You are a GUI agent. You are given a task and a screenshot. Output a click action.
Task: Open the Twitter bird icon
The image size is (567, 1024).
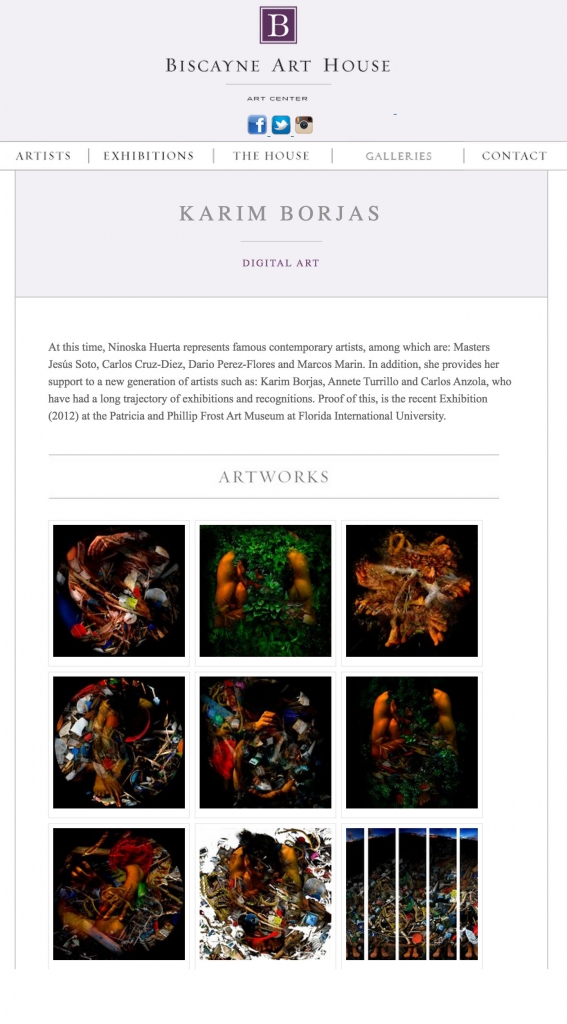pyautogui.click(x=281, y=125)
